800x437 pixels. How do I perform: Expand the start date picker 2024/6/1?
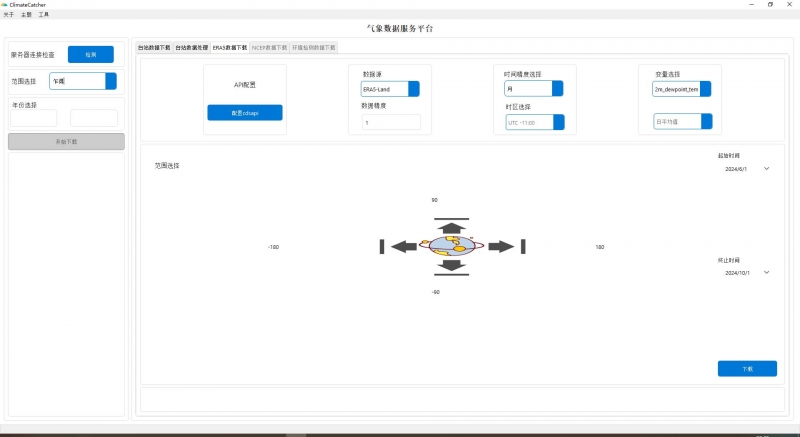tap(766, 169)
